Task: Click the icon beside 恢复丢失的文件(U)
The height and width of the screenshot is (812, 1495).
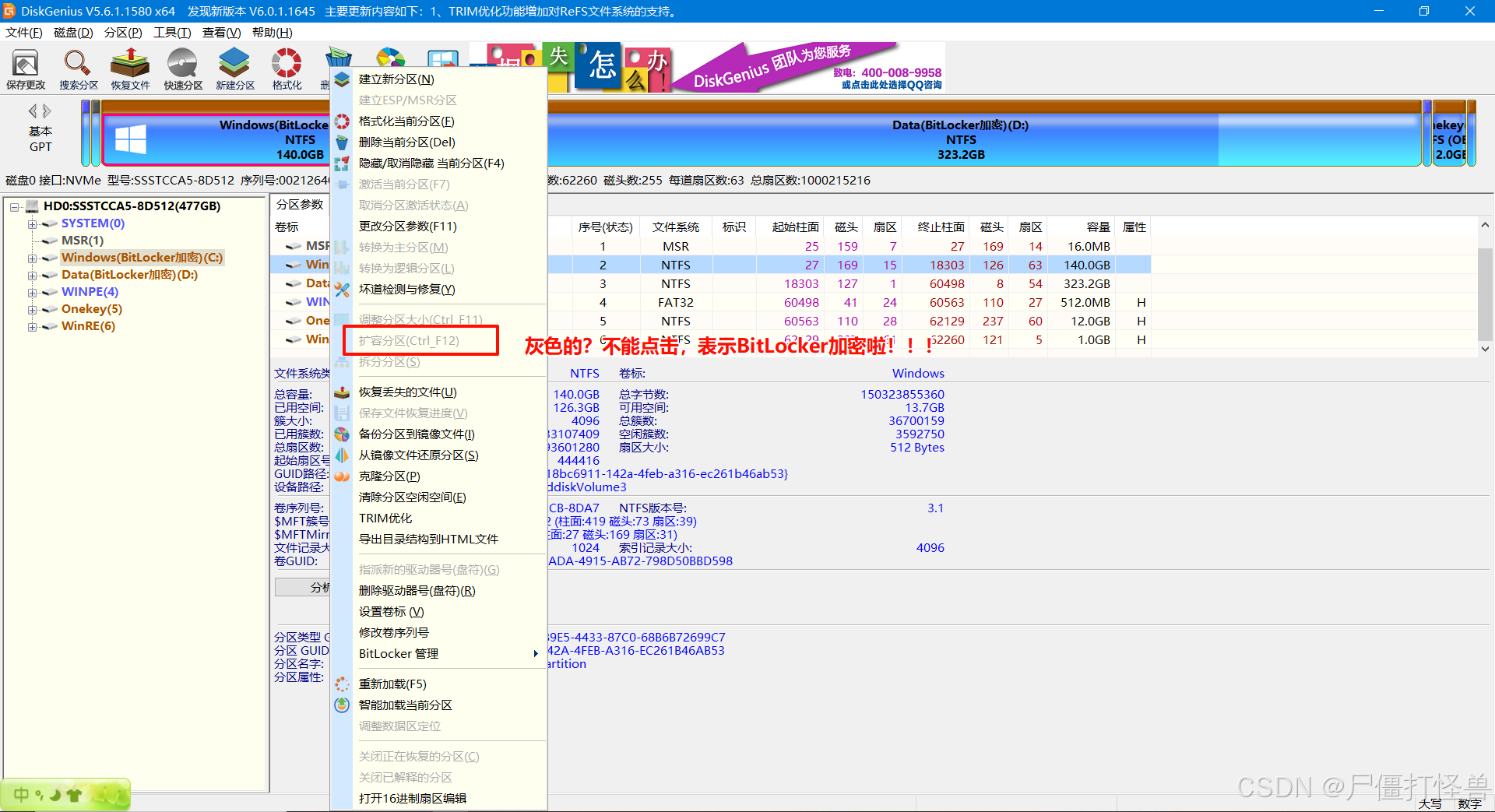Action: tap(342, 392)
